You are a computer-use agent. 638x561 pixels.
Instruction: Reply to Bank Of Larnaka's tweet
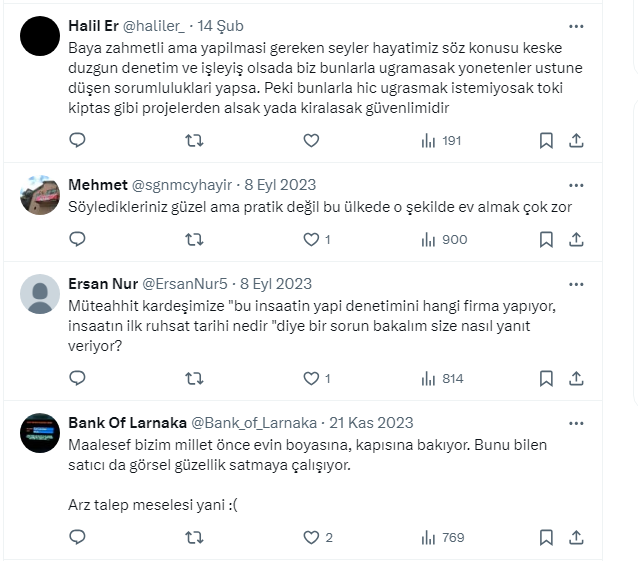click(77, 537)
